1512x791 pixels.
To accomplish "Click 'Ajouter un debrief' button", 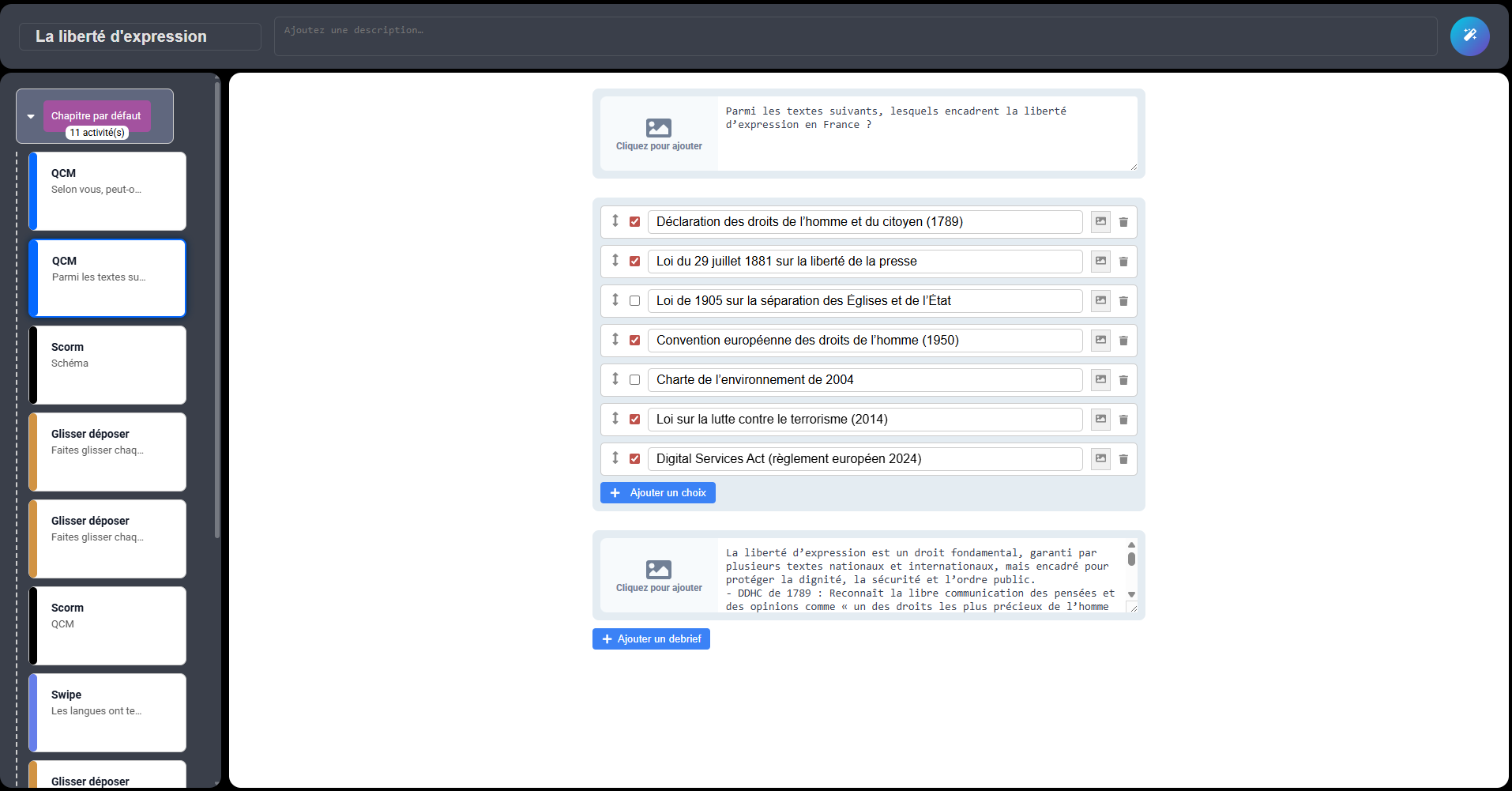I will (x=651, y=639).
